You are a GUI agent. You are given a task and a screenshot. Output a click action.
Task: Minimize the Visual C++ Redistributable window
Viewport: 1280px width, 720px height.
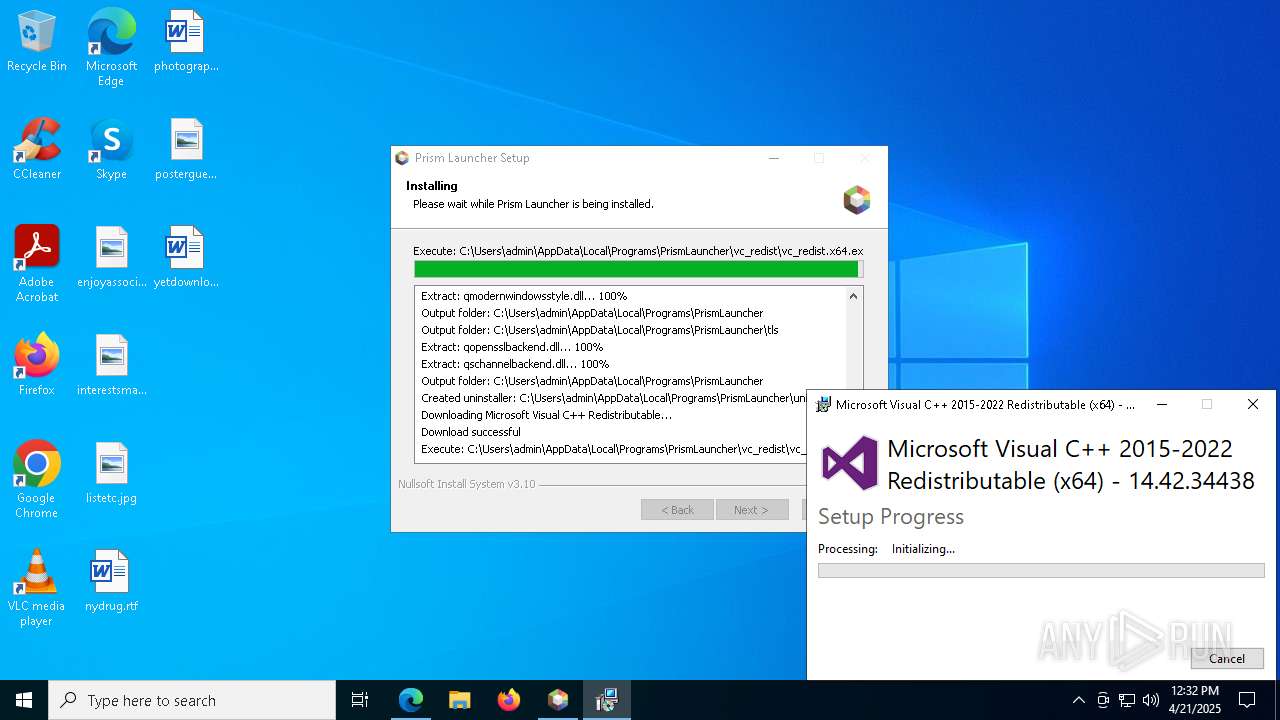(x=1161, y=404)
